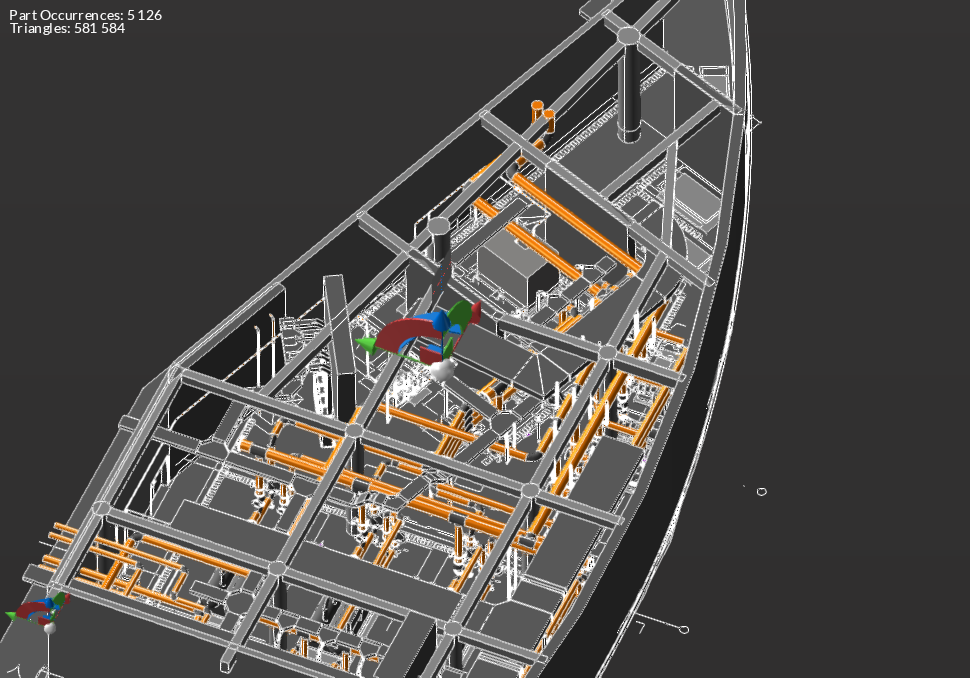Screen dimensions: 970x678
Task: Select the blue vertical arrow of the gizmo
Action: (x=442, y=321)
